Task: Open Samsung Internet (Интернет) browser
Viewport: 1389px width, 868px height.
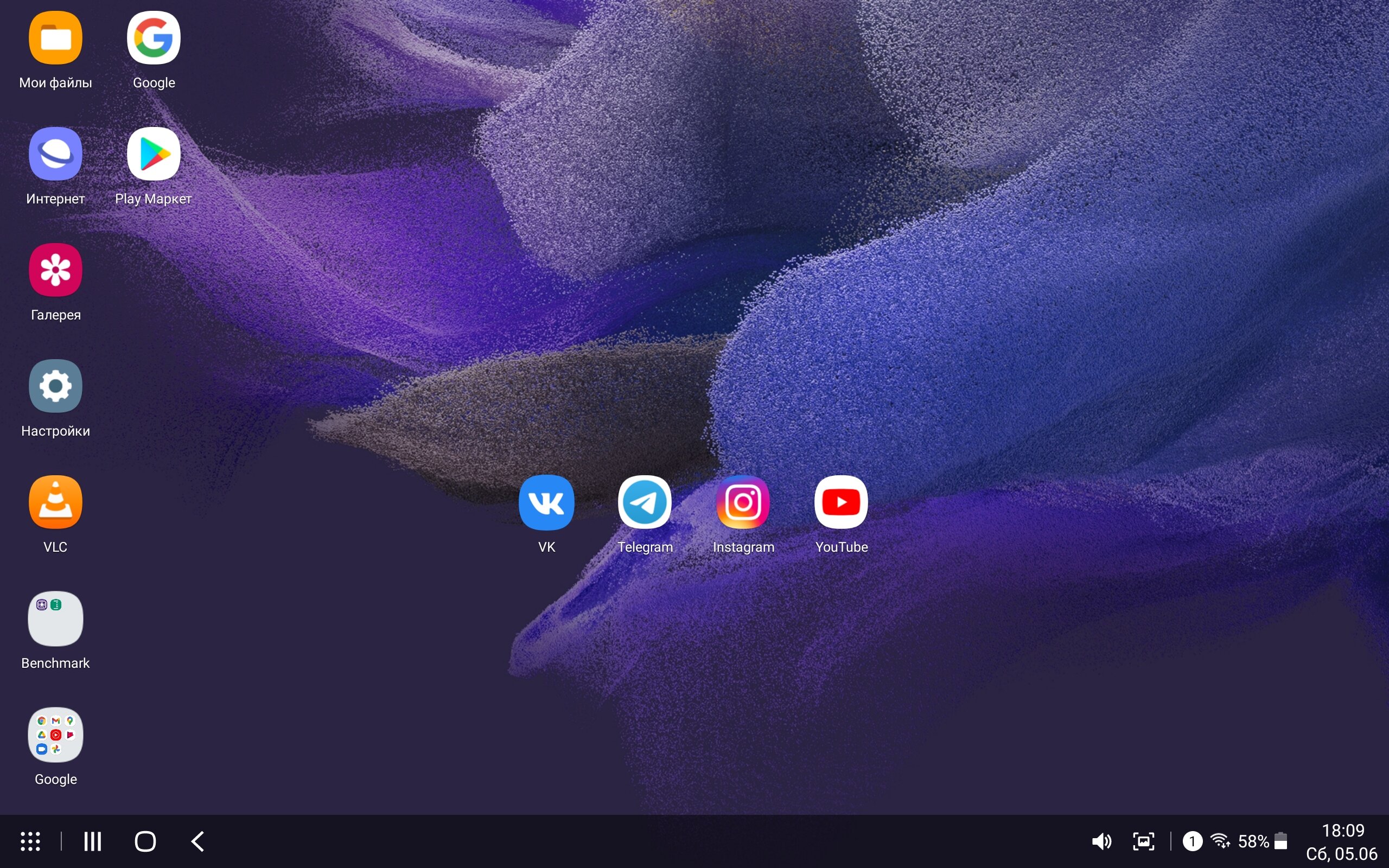Action: (x=56, y=154)
